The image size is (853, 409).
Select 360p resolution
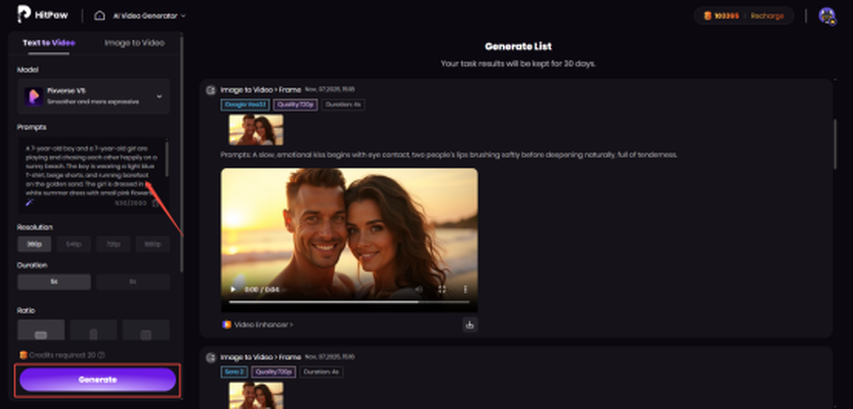(x=34, y=244)
